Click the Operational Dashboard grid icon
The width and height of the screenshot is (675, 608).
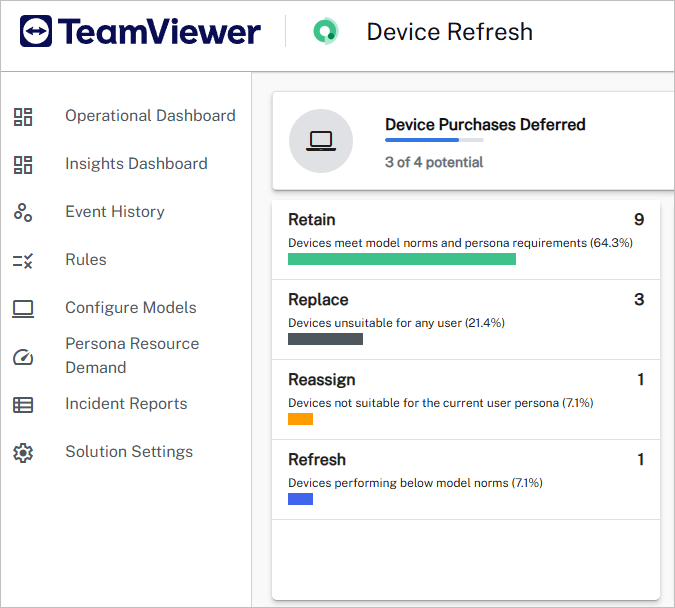click(x=23, y=117)
